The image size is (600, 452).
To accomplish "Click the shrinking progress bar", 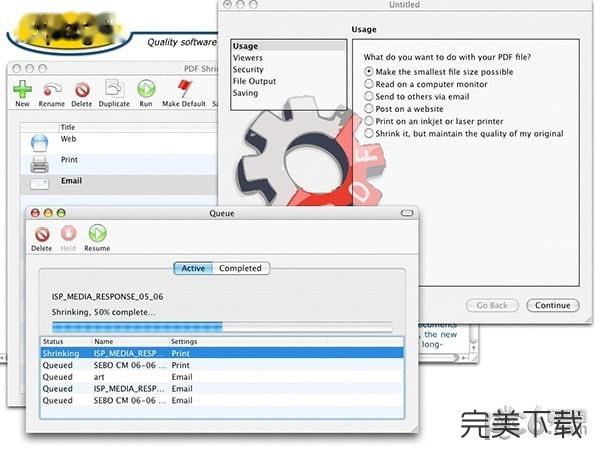I will click(x=222, y=327).
